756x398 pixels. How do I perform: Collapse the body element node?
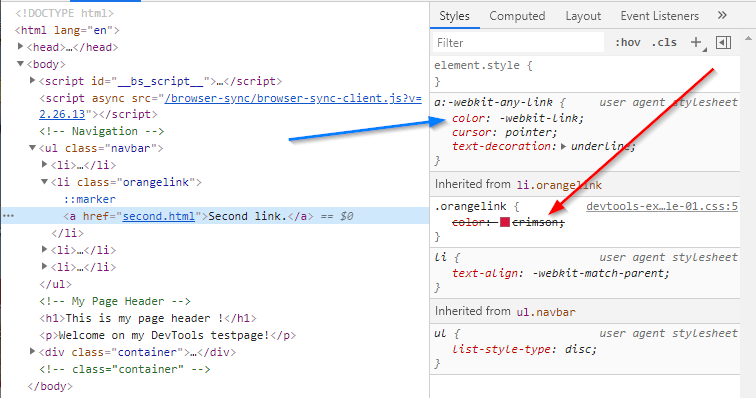(x=20, y=64)
